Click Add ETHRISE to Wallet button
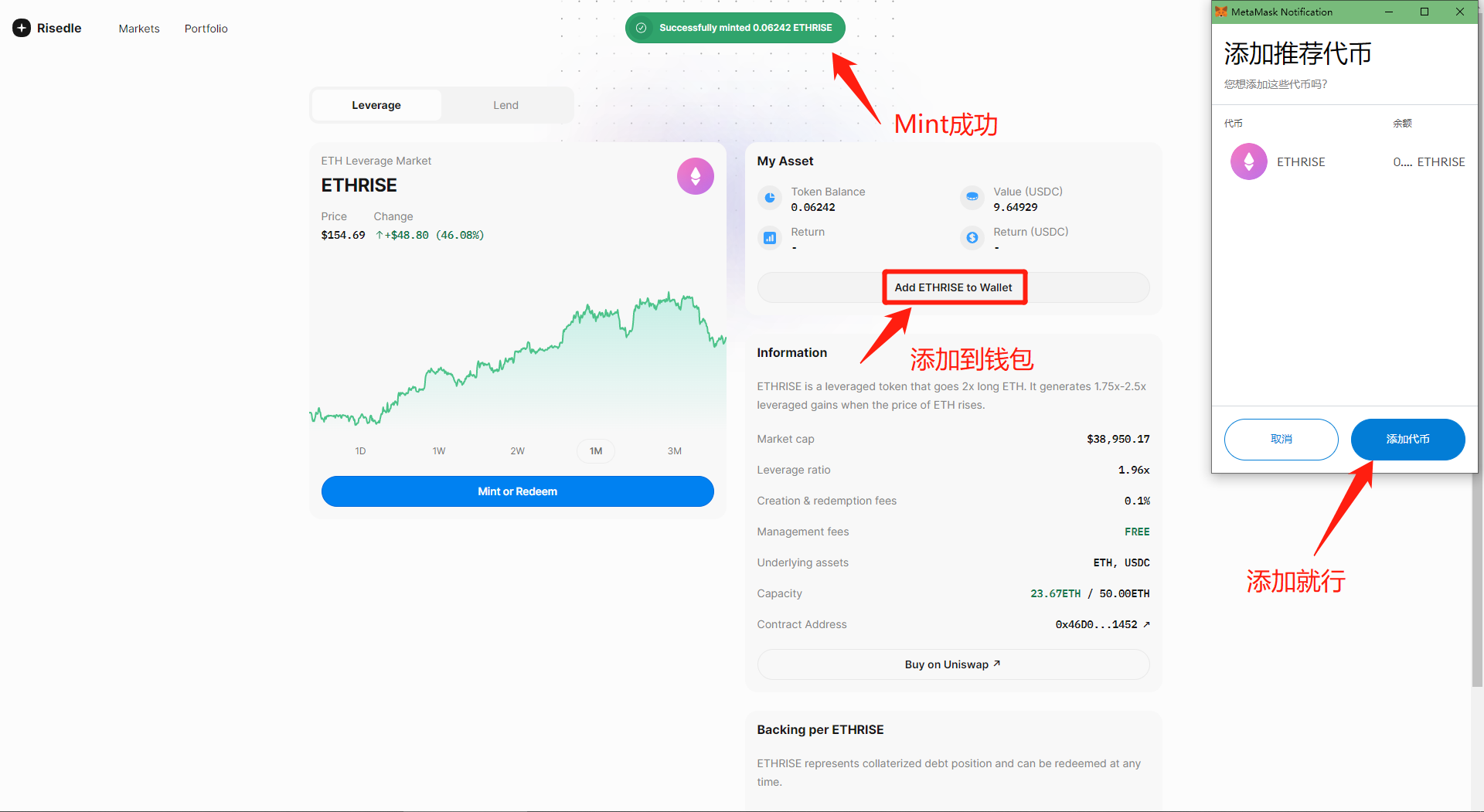This screenshot has height=812, width=1484. click(x=953, y=287)
